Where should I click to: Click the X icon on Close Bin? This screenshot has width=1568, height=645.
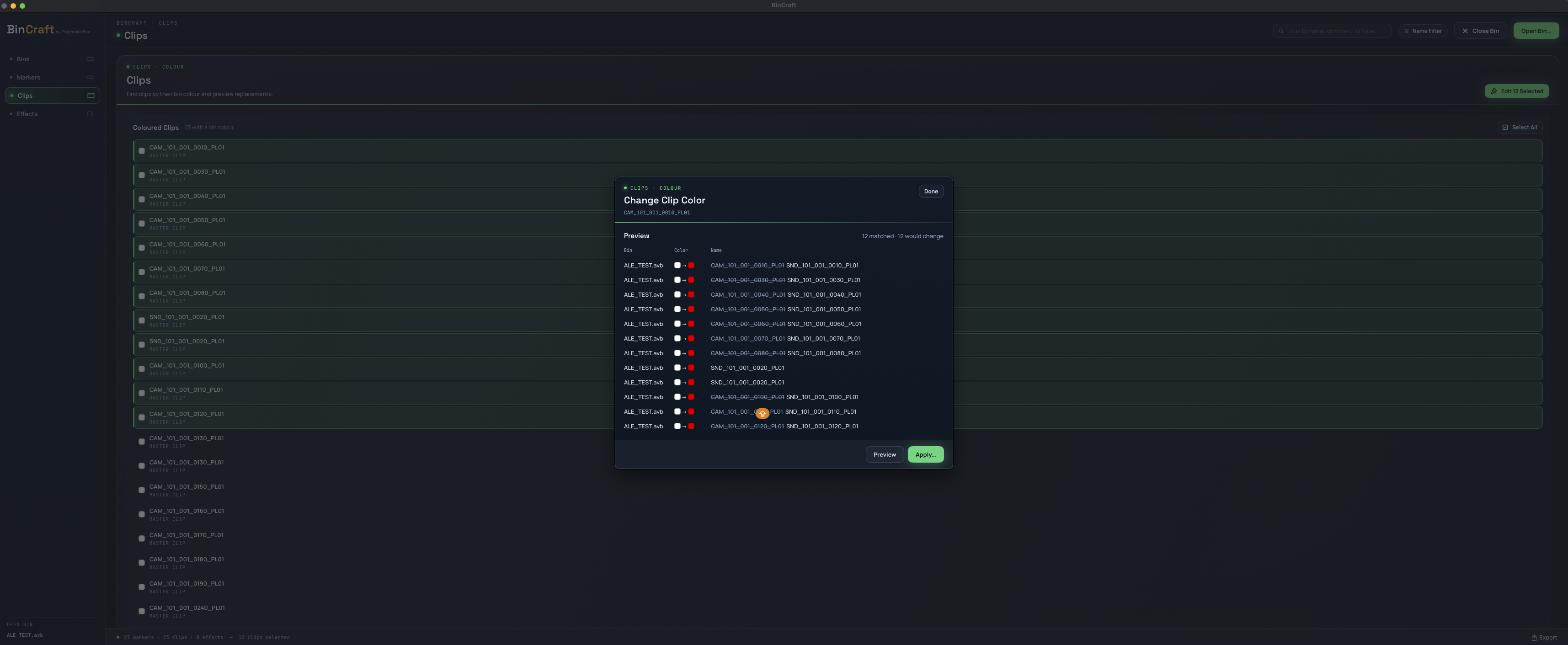point(1465,31)
